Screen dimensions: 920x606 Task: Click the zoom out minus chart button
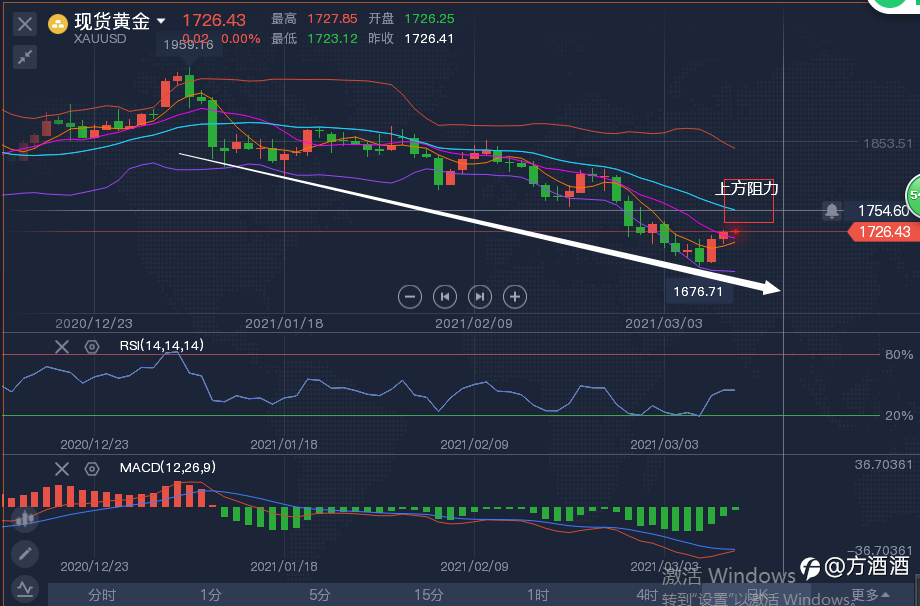coord(410,297)
